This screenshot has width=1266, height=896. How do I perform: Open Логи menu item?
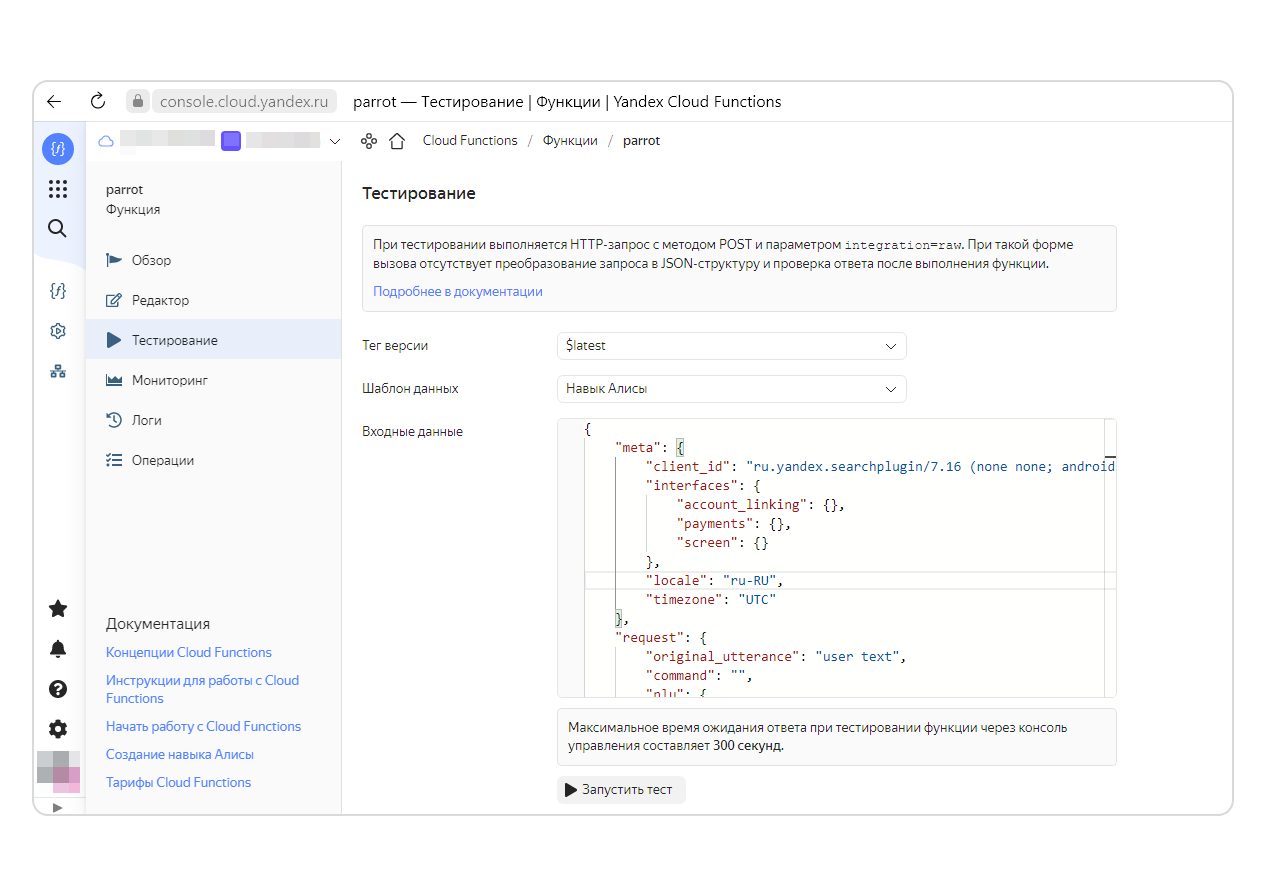[x=213, y=420]
